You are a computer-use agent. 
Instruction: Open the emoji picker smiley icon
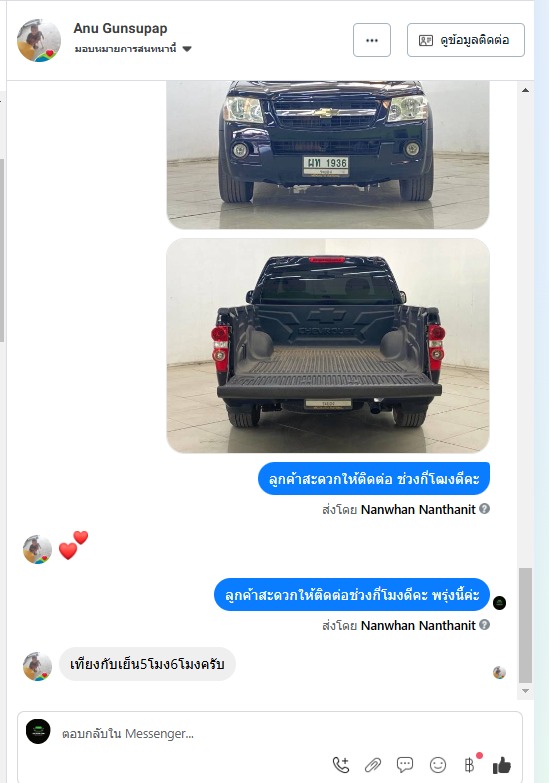coord(438,765)
